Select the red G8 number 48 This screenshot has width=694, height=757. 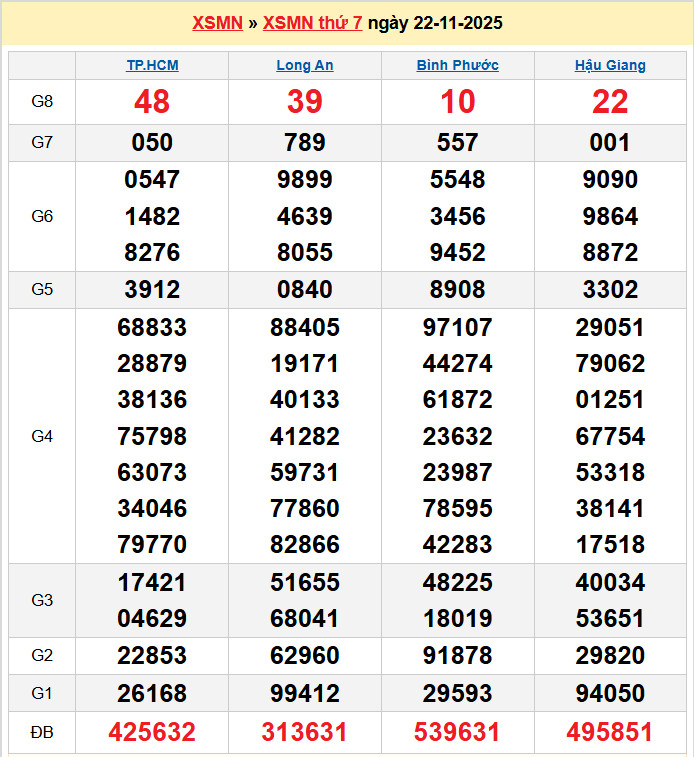click(152, 102)
